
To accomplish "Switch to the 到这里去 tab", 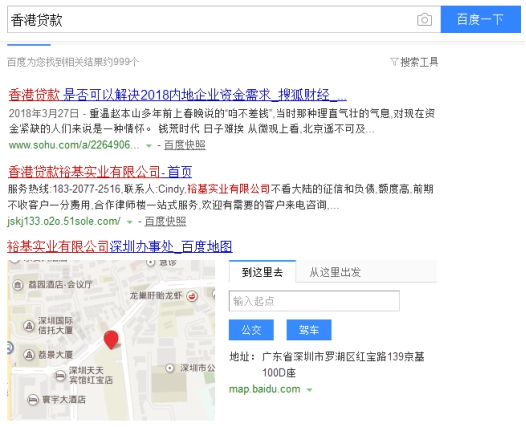I will 262,272.
